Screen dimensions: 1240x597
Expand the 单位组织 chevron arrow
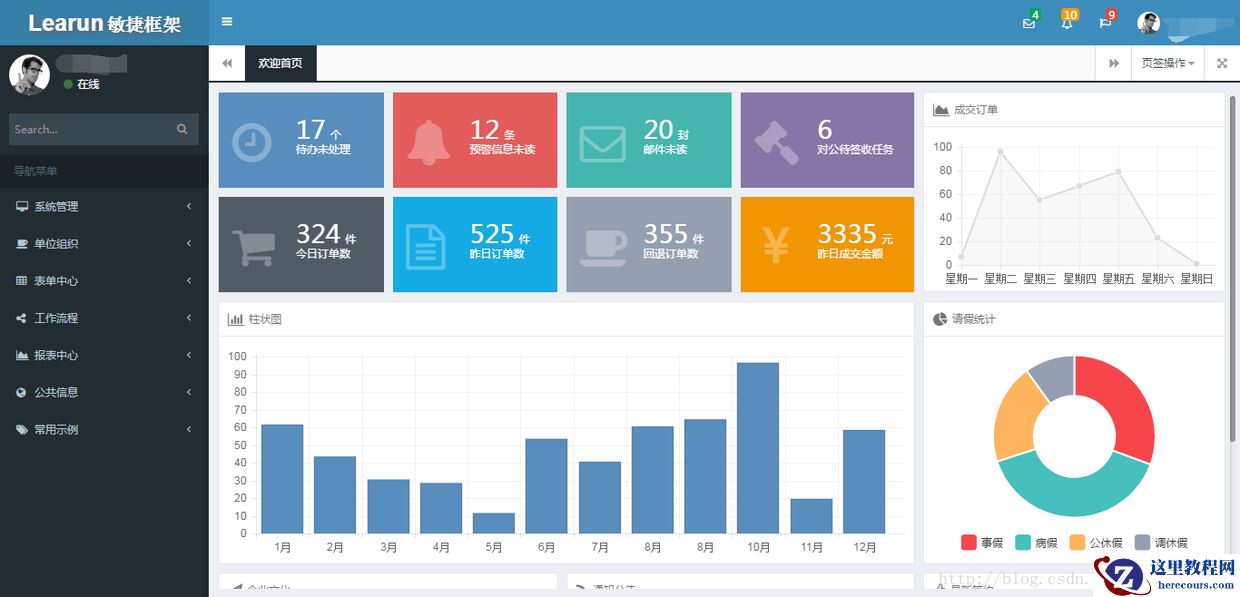[189, 244]
